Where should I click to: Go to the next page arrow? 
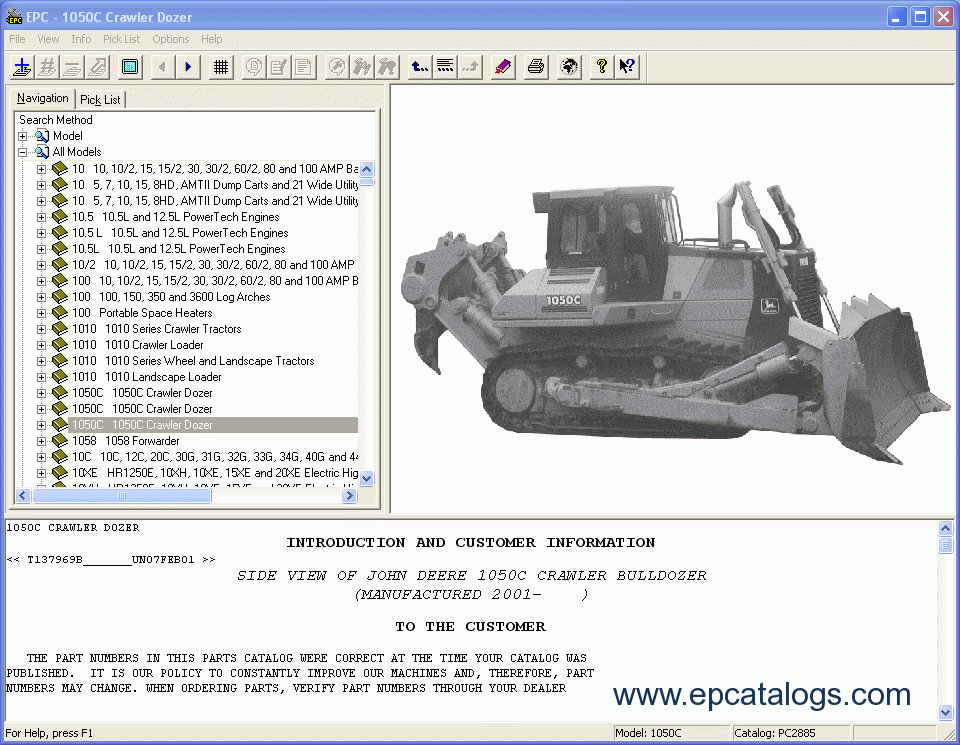[188, 67]
